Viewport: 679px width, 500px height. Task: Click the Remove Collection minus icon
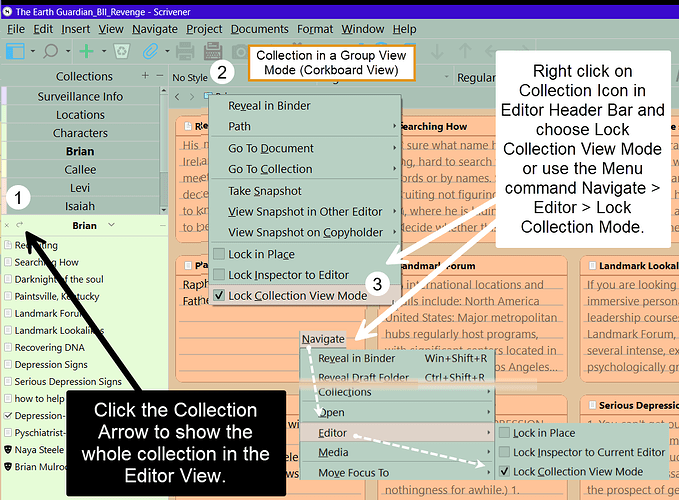coord(160,75)
